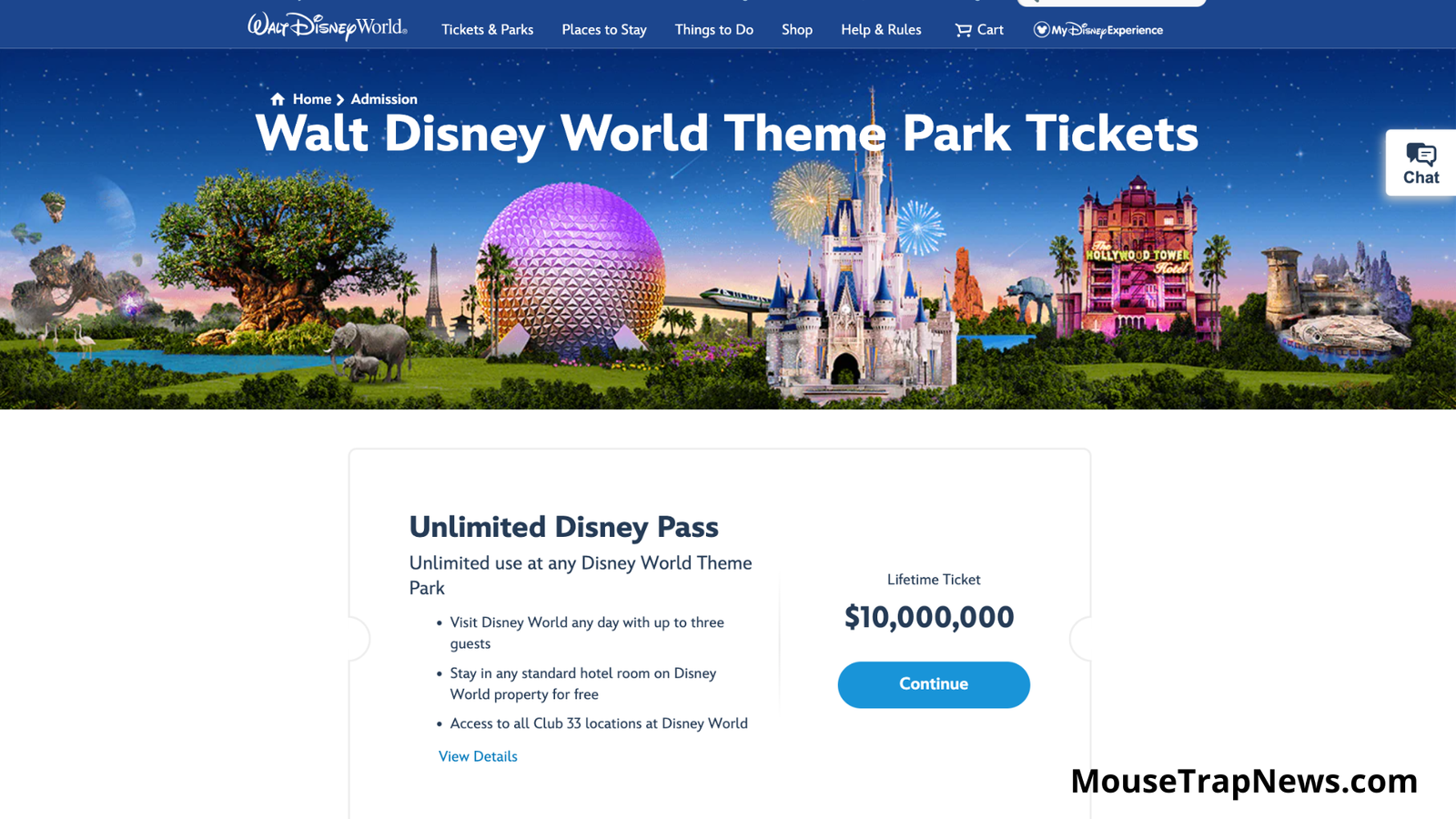Click the Club 33 access bullet point

599,723
